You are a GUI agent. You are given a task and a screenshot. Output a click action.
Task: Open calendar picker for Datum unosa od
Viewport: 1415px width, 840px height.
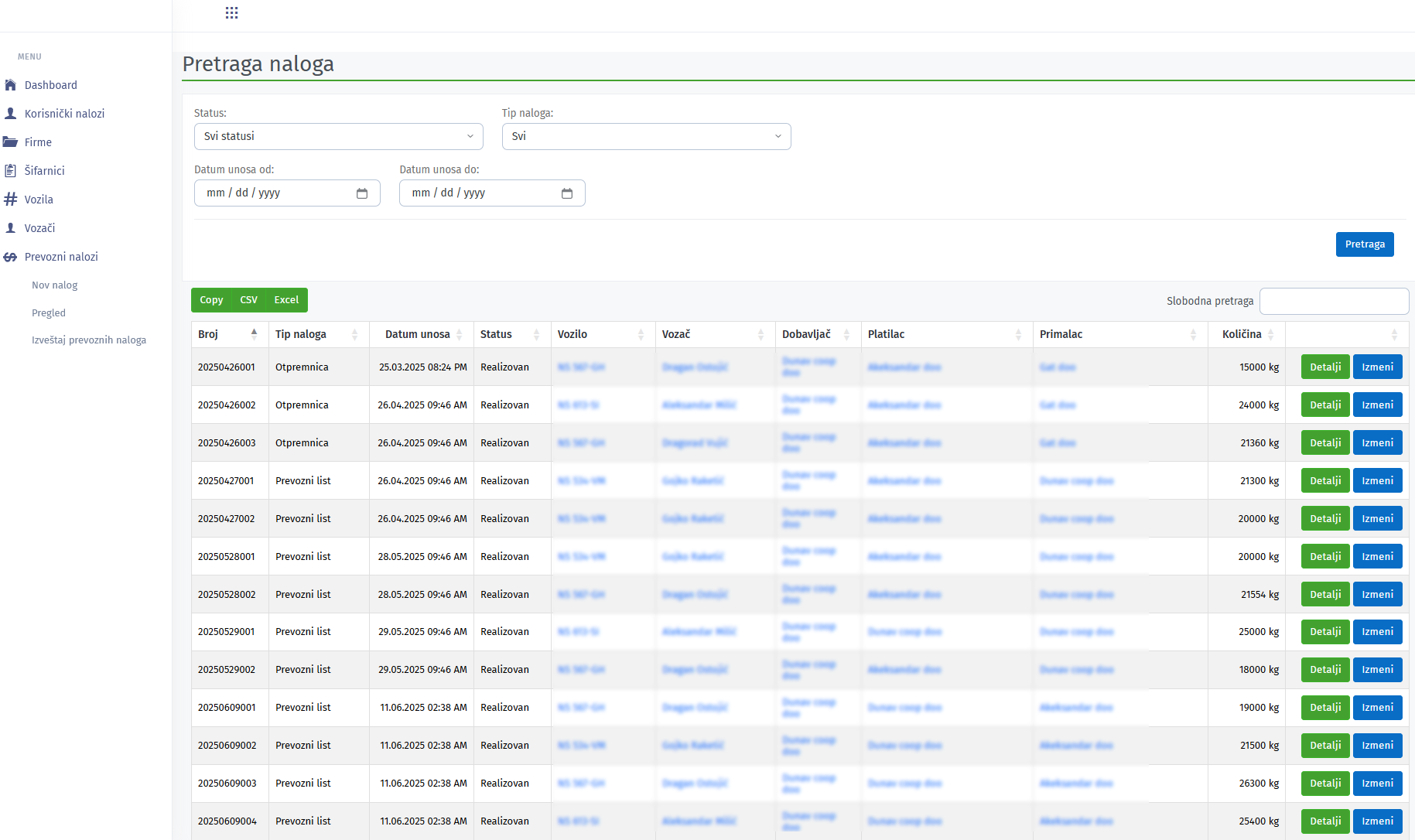362,193
